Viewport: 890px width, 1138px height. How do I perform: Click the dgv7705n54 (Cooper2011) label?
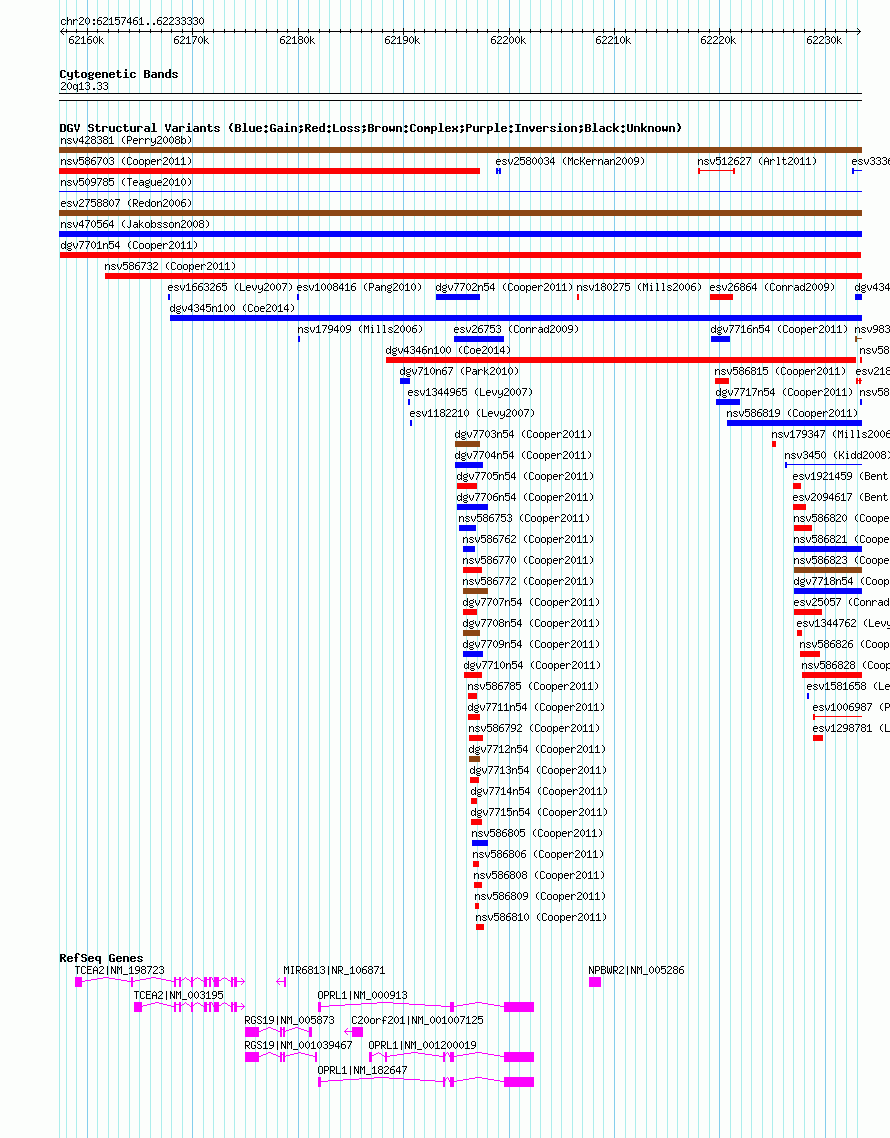[x=526, y=477]
